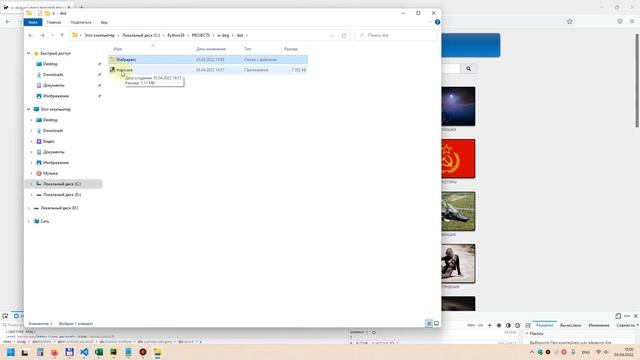
Task: Click the browser search magnifier button
Action: click(469, 69)
